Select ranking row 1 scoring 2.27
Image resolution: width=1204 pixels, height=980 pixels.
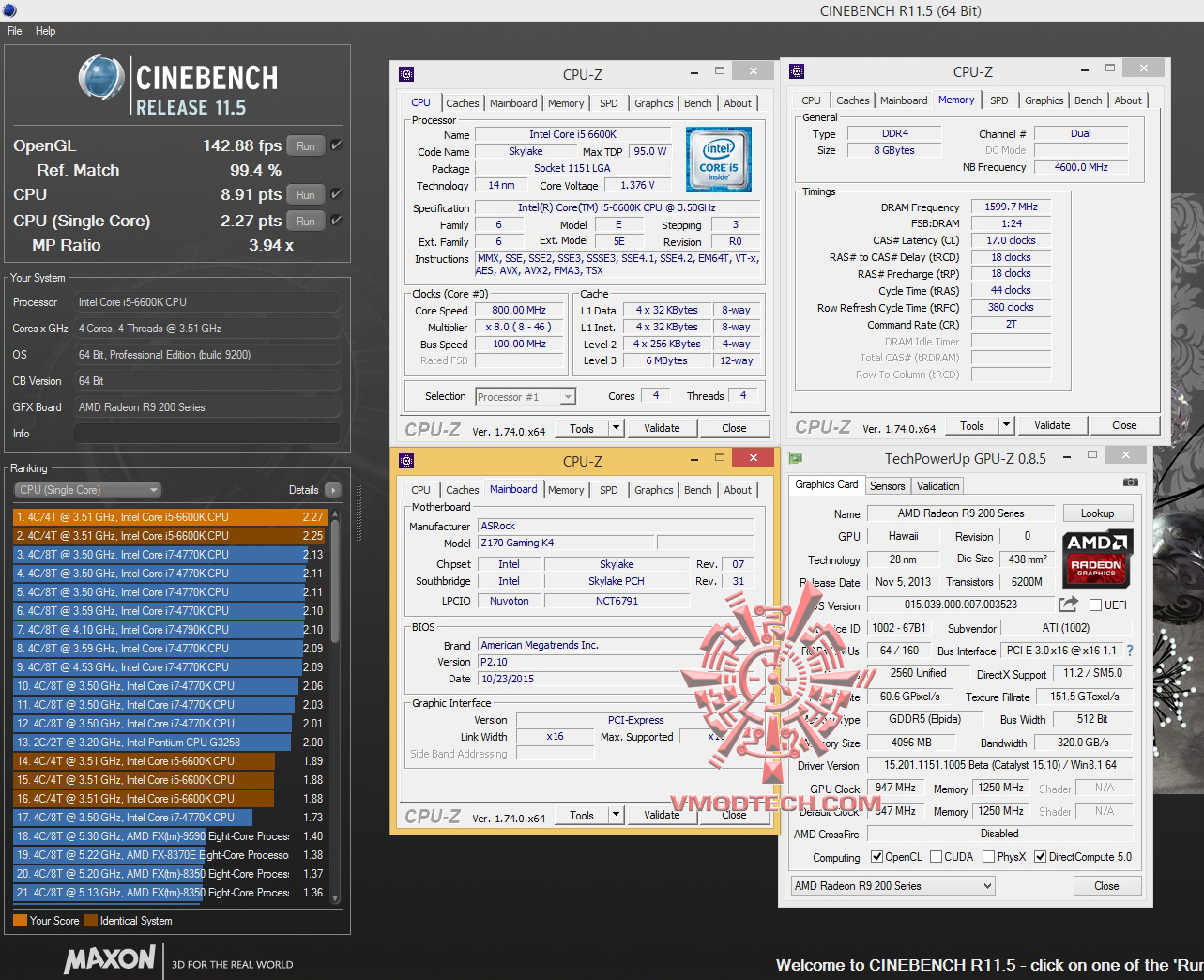169,517
